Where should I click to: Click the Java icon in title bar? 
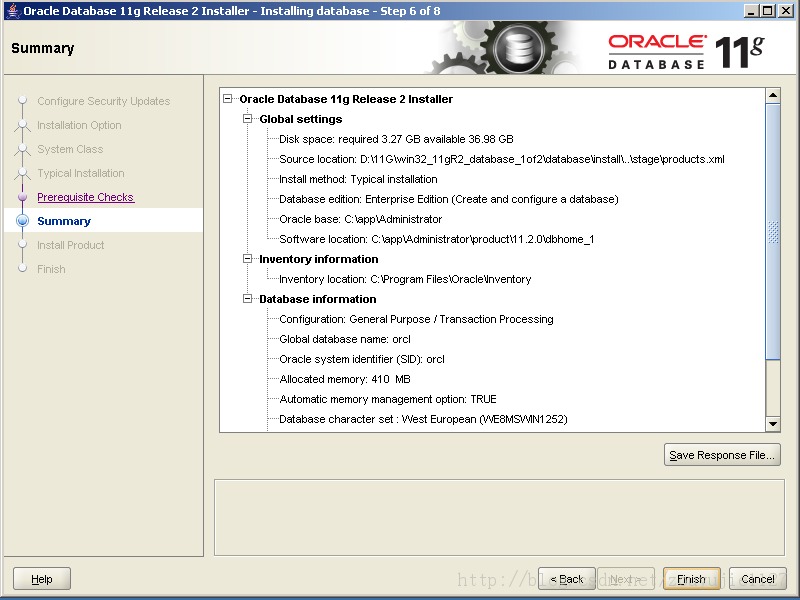point(11,11)
